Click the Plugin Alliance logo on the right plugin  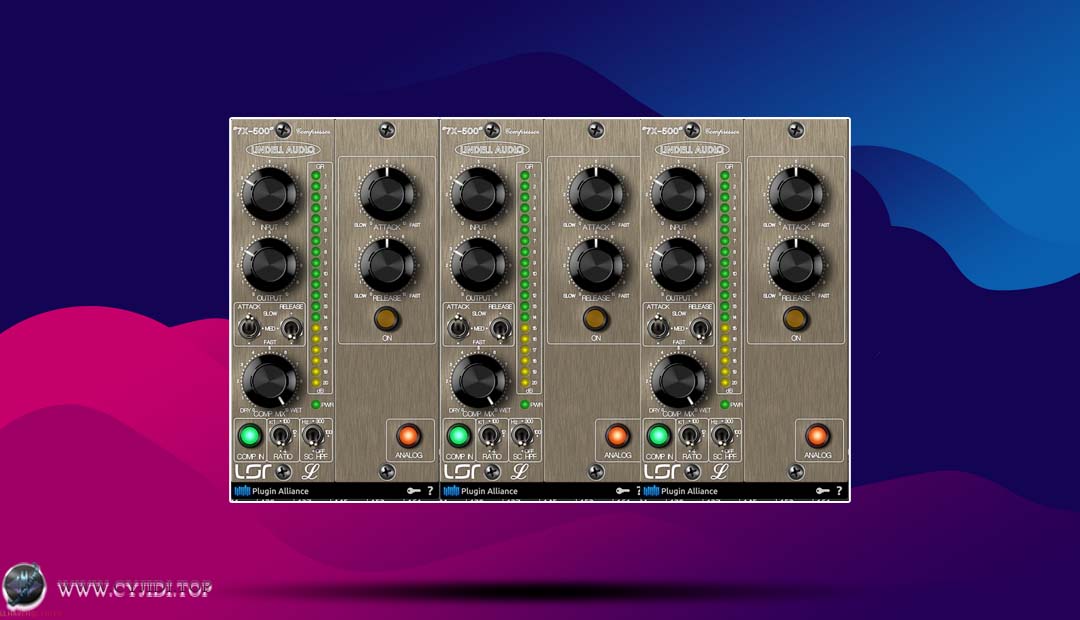click(681, 491)
